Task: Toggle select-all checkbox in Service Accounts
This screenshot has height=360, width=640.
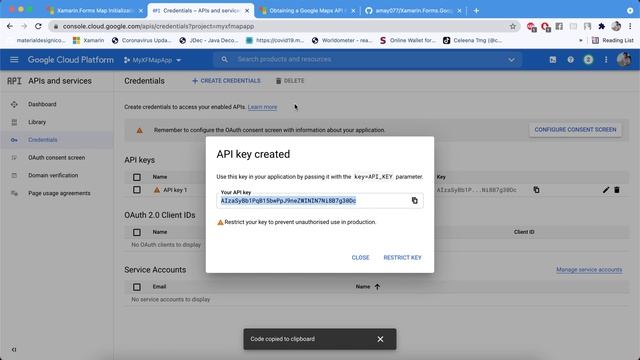Action: (x=137, y=287)
